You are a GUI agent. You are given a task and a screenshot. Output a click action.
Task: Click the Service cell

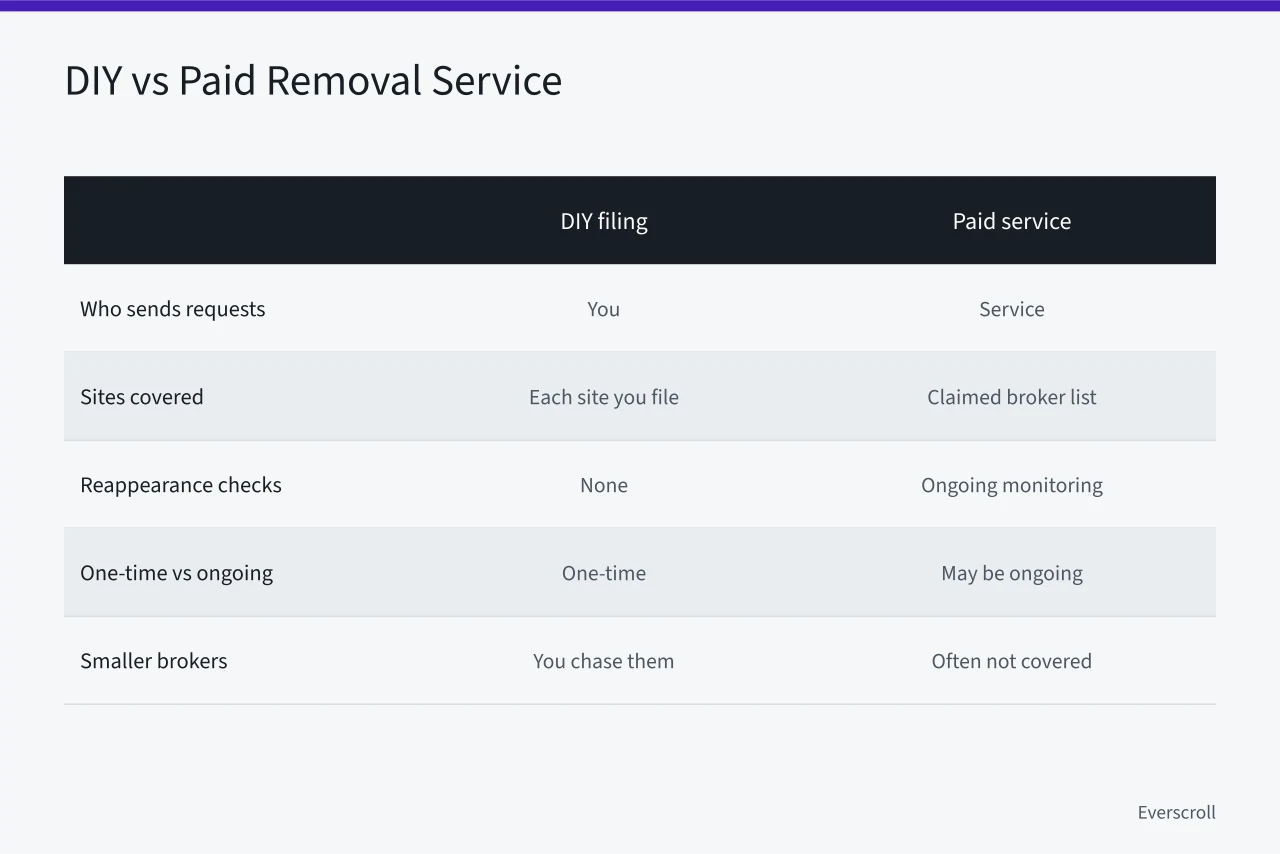click(x=1011, y=309)
